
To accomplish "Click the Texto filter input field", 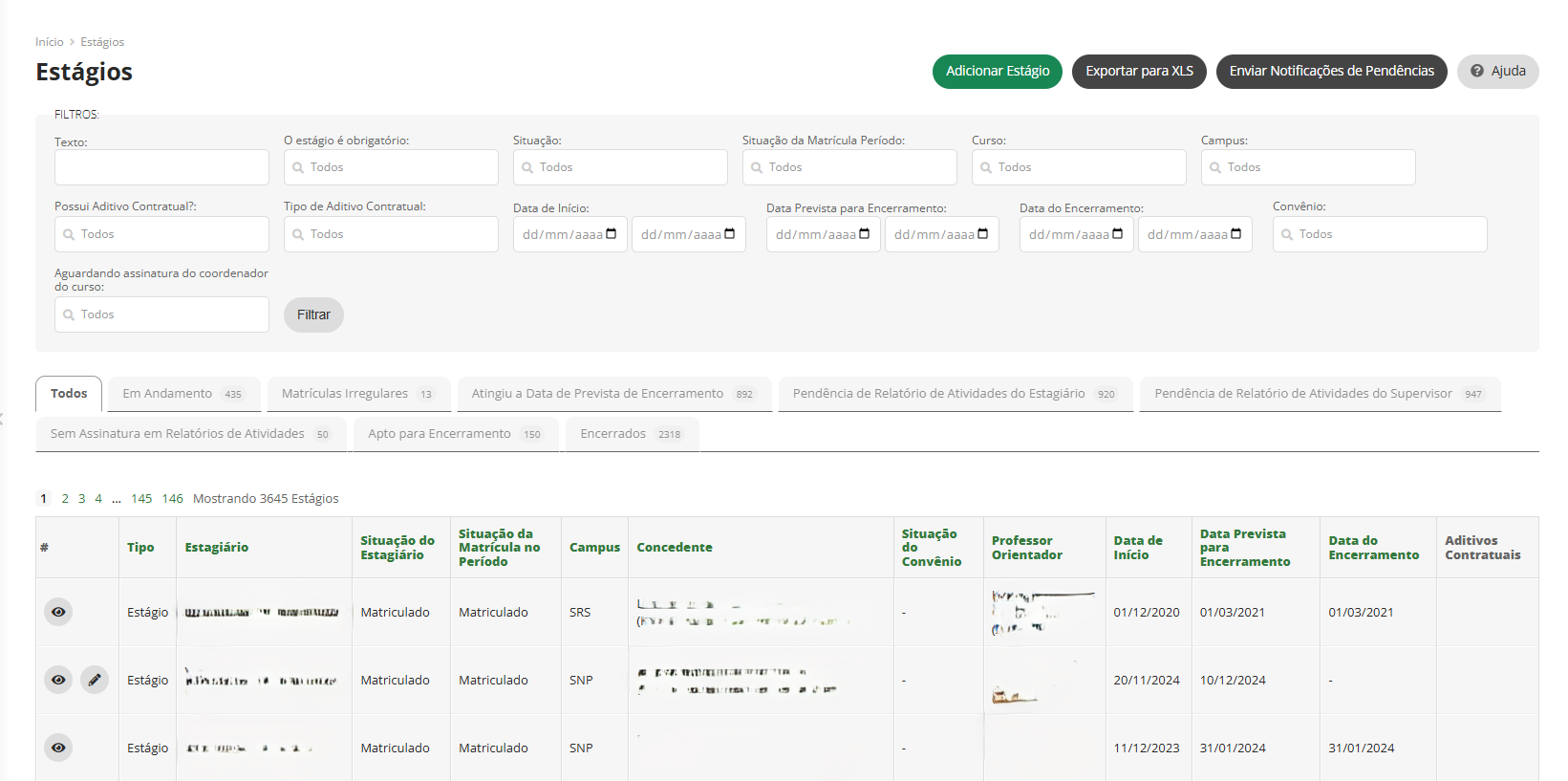I will pos(161,167).
